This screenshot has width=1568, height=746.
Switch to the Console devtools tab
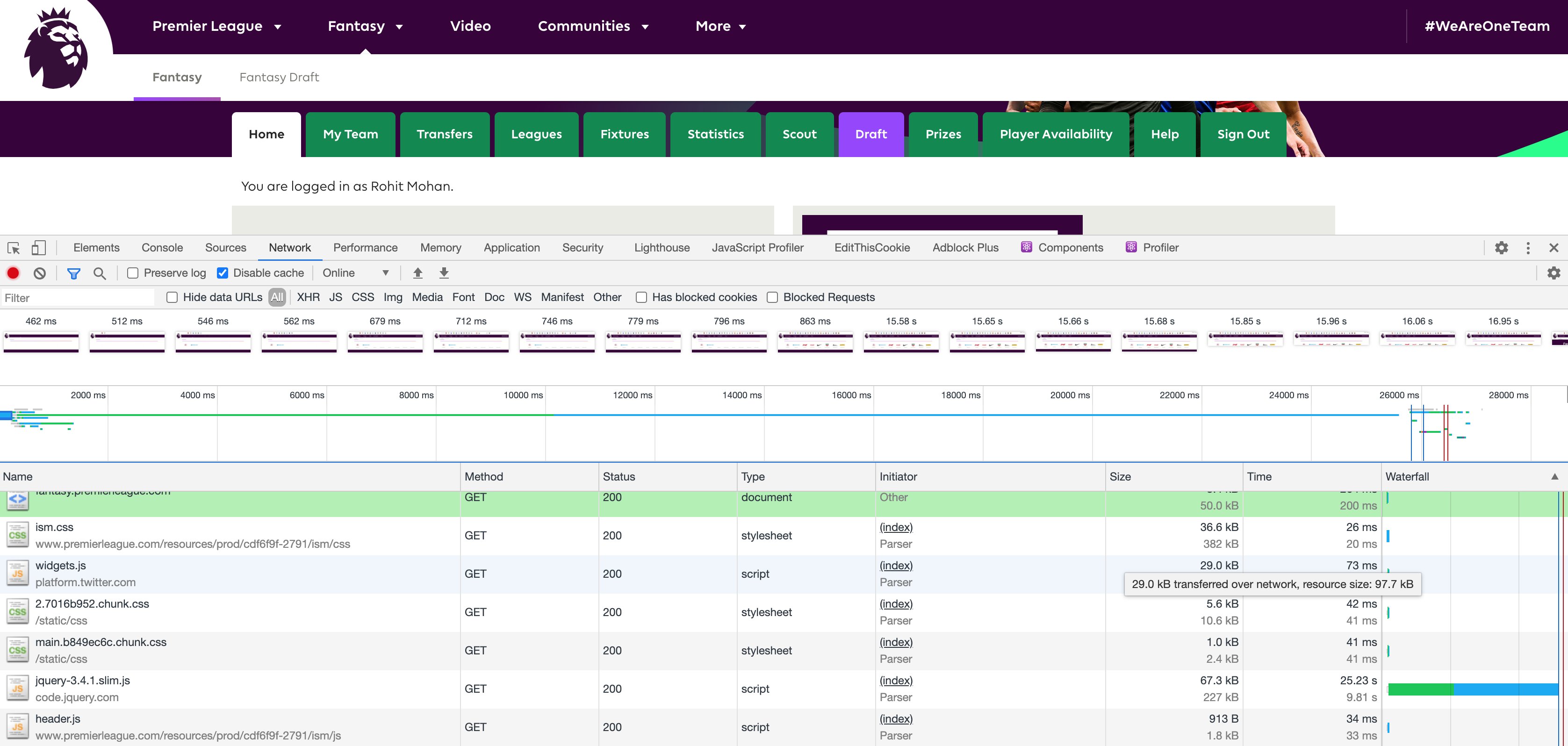point(162,248)
